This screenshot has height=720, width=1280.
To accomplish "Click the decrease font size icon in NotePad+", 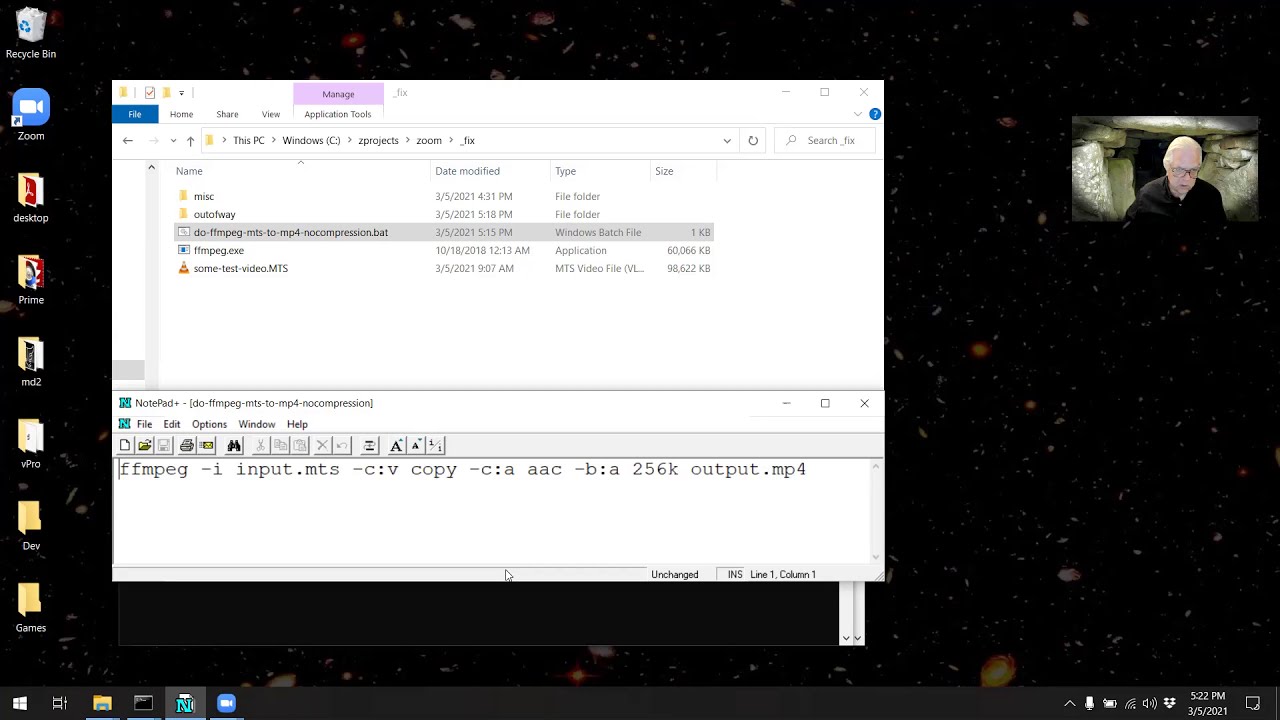I will 416,445.
